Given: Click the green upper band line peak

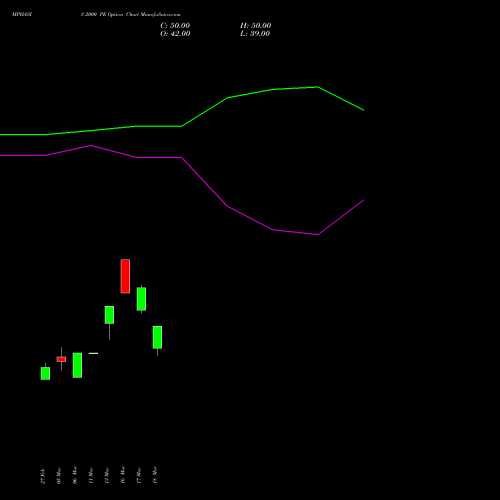Looking at the screenshot, I should click(317, 87).
